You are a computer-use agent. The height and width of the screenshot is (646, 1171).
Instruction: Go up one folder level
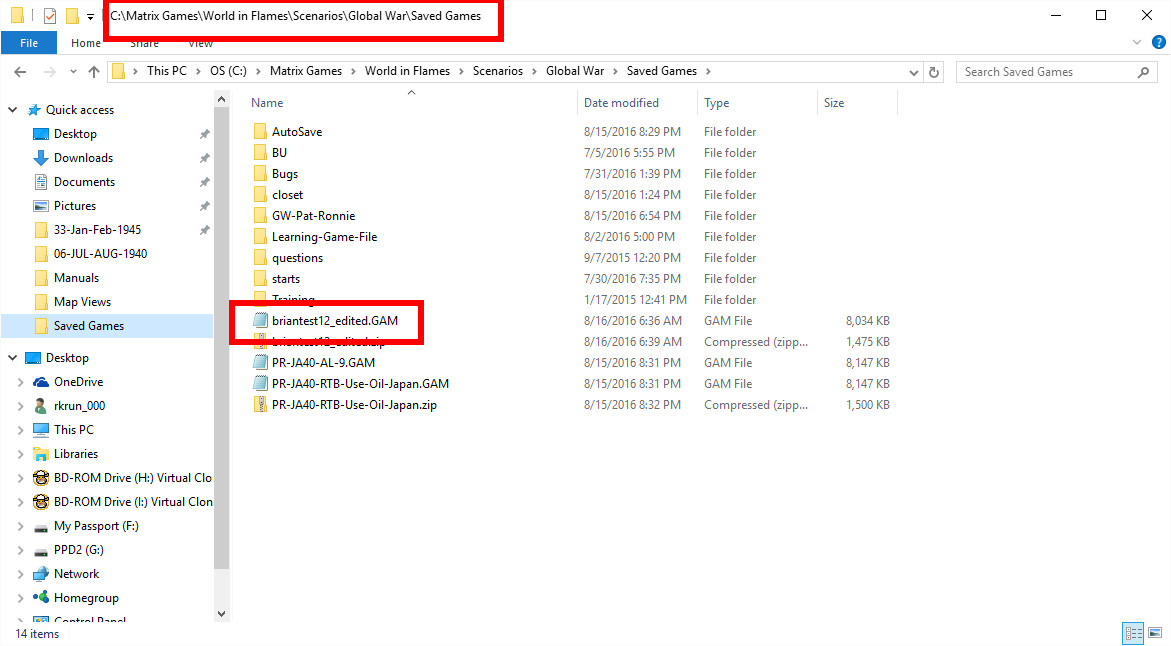coord(93,72)
